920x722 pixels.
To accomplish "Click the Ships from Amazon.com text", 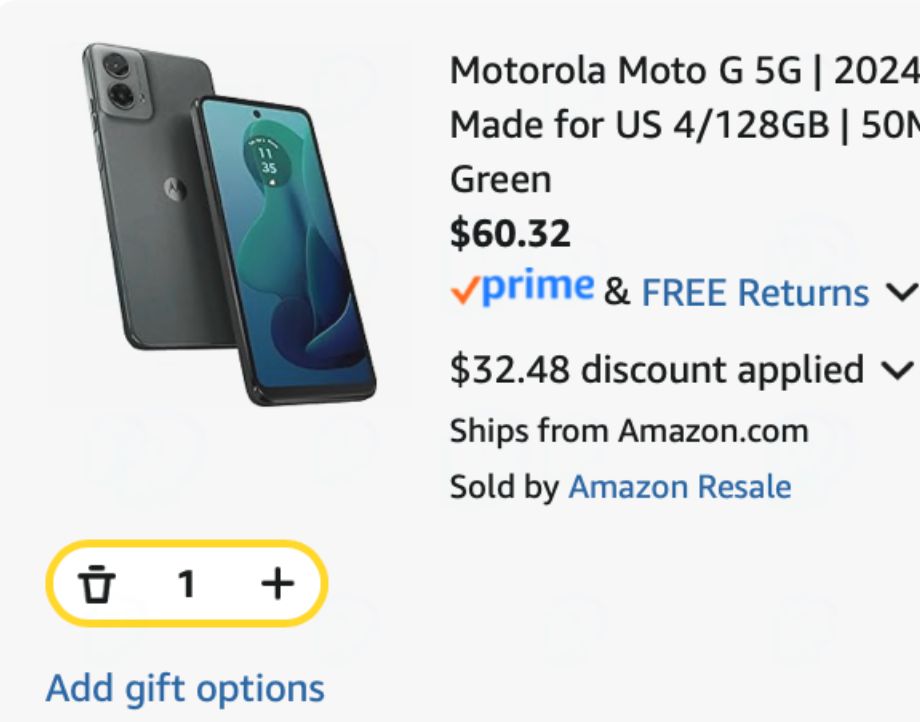I will coord(629,431).
